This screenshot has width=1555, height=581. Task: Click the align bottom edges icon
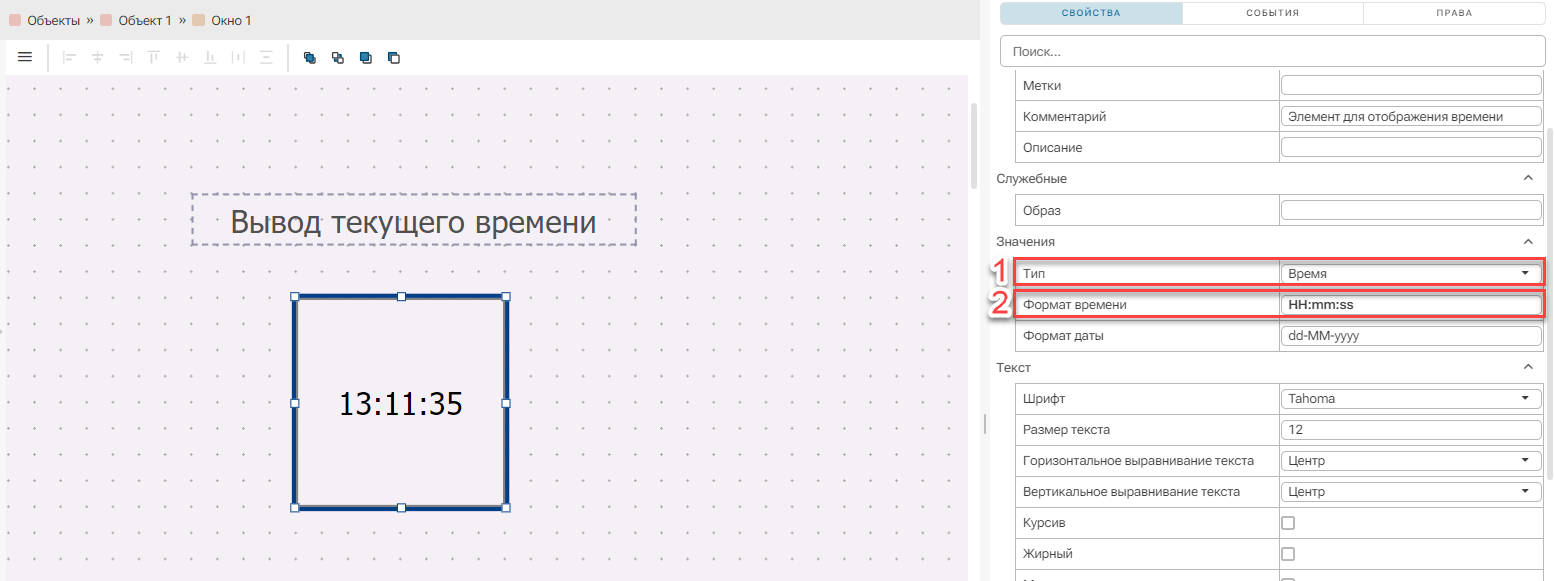(x=210, y=57)
